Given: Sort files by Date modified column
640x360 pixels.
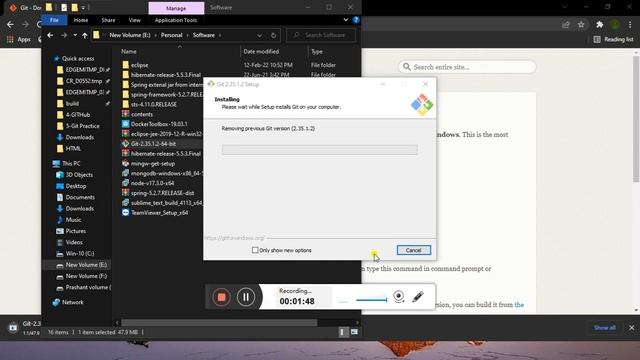Looking at the screenshot, I should click(261, 51).
